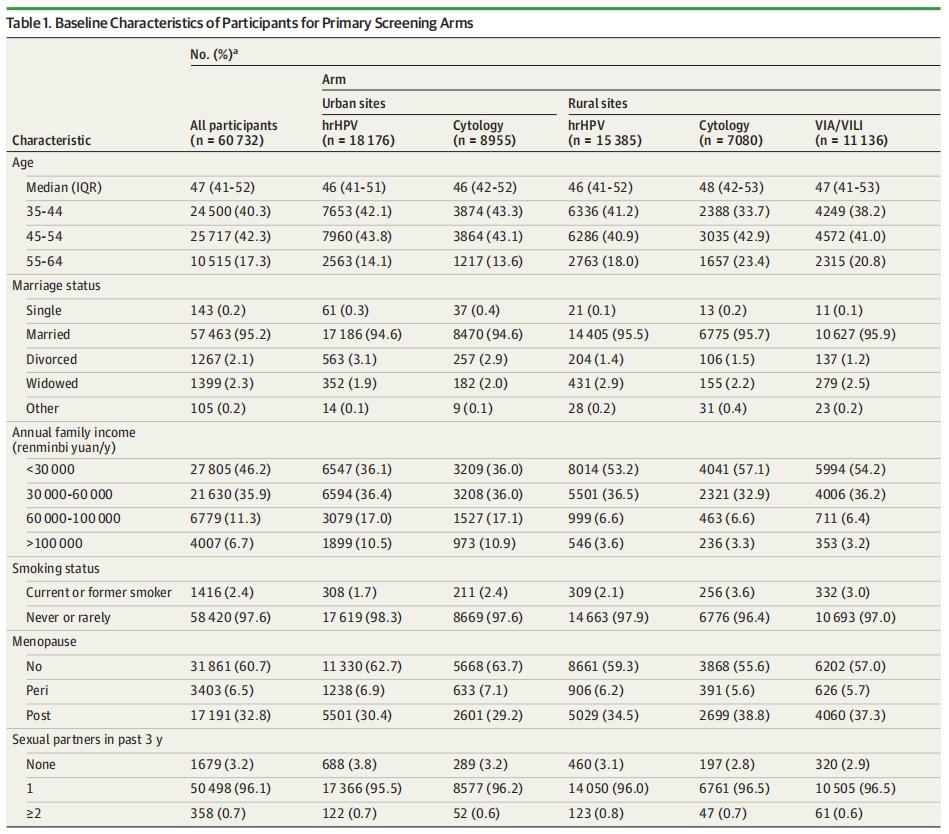The height and width of the screenshot is (834, 949).
Task: Select the "Smoking status" section heading
Action: [x=54, y=569]
